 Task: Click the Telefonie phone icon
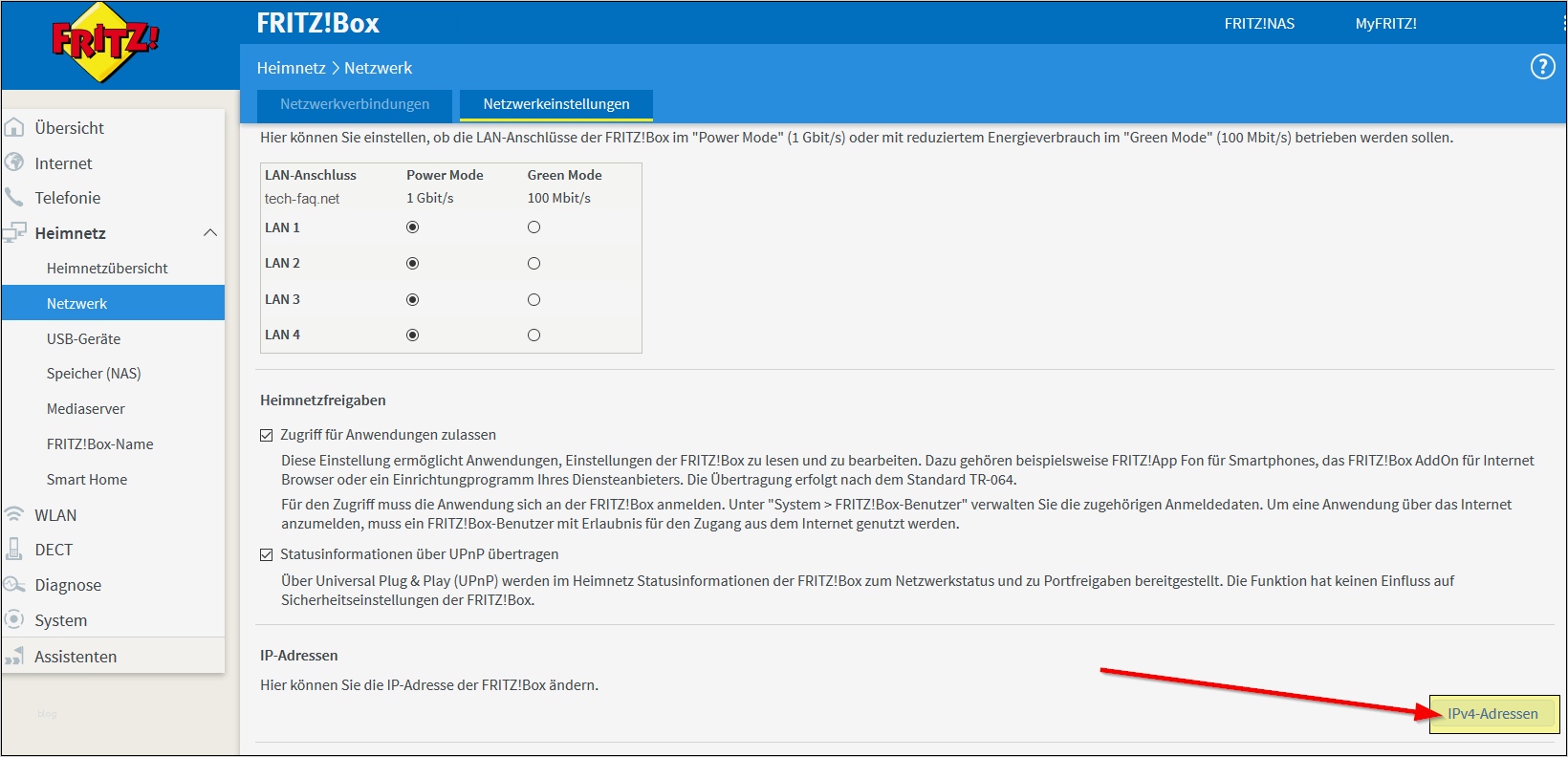click(x=14, y=197)
